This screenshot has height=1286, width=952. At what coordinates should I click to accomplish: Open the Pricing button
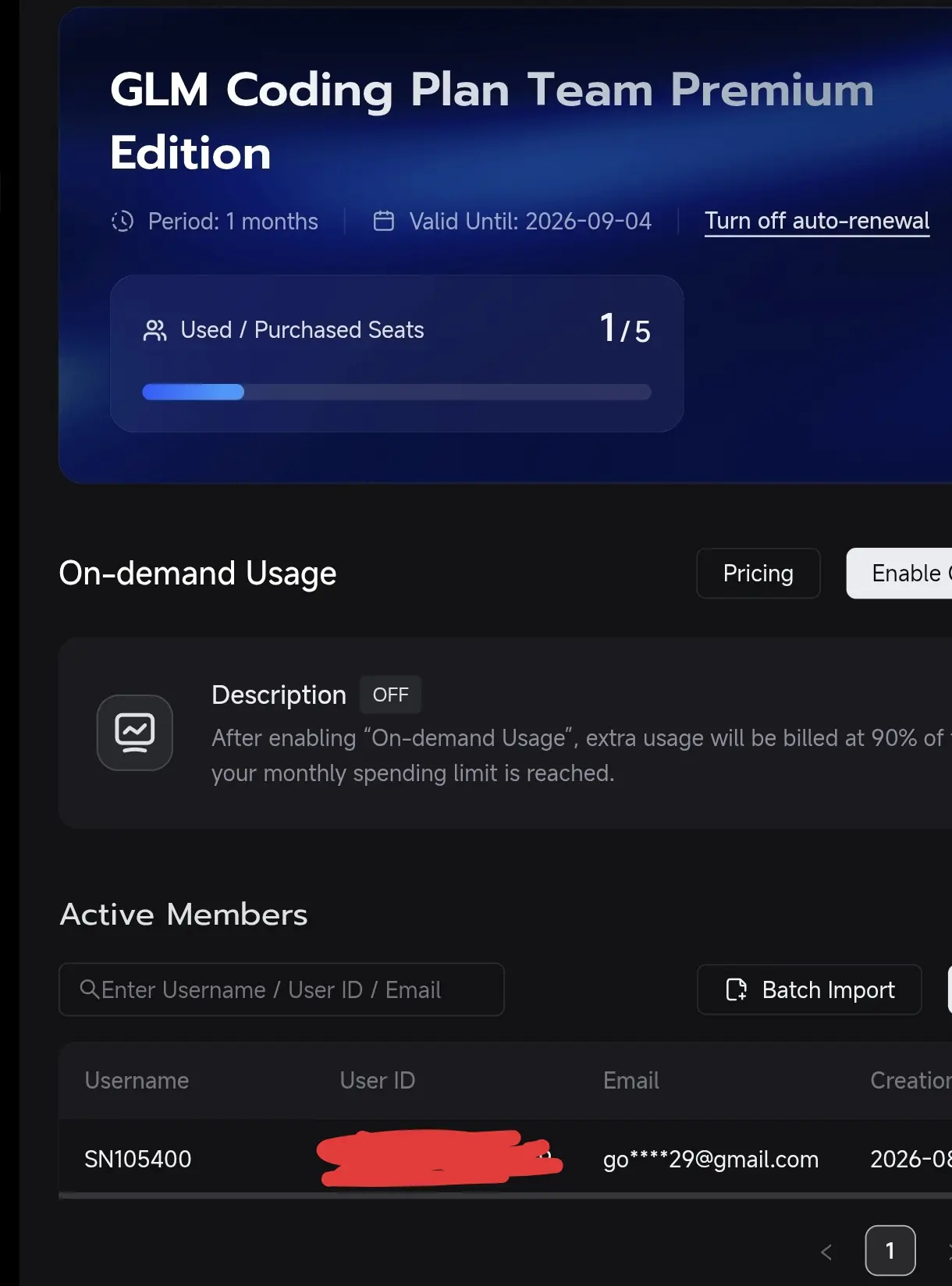758,574
